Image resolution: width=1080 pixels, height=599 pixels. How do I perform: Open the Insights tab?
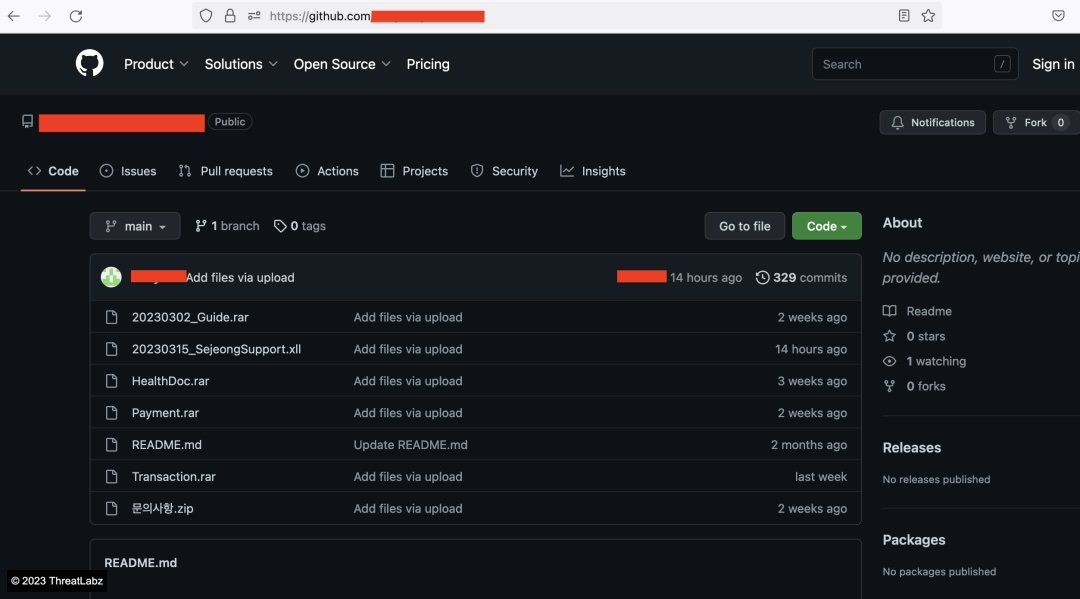(x=592, y=171)
